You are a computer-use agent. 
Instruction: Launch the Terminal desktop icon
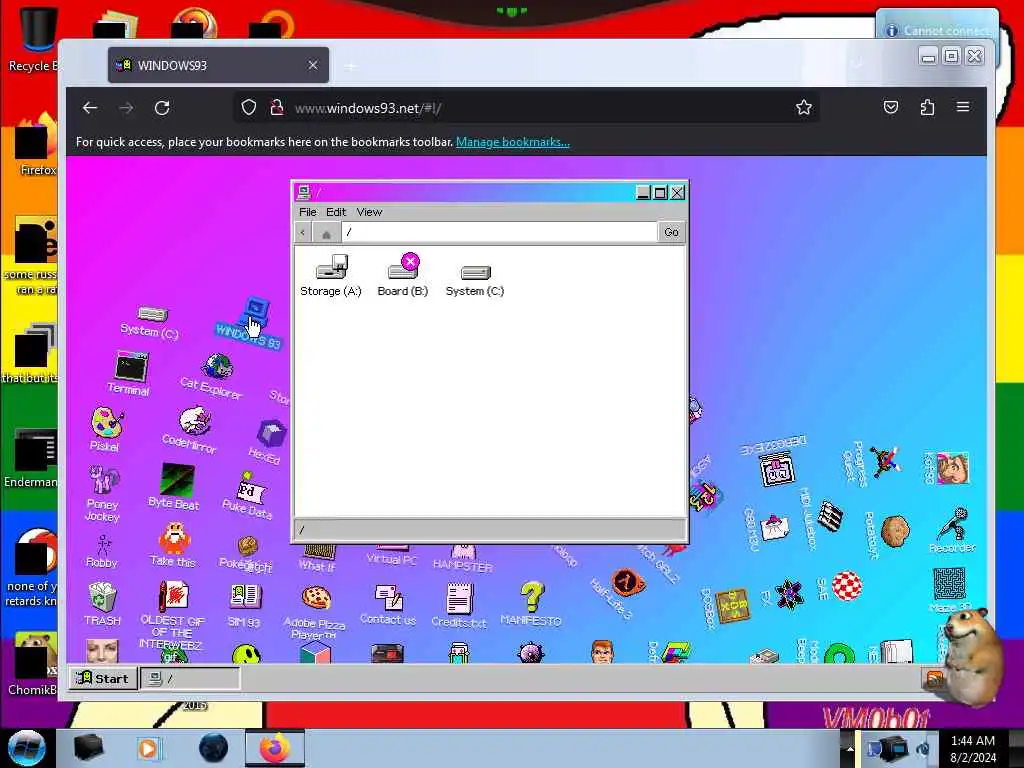click(129, 372)
